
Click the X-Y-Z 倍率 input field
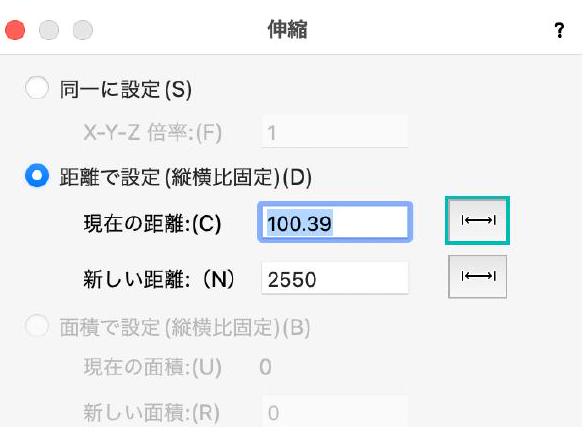pos(335,132)
